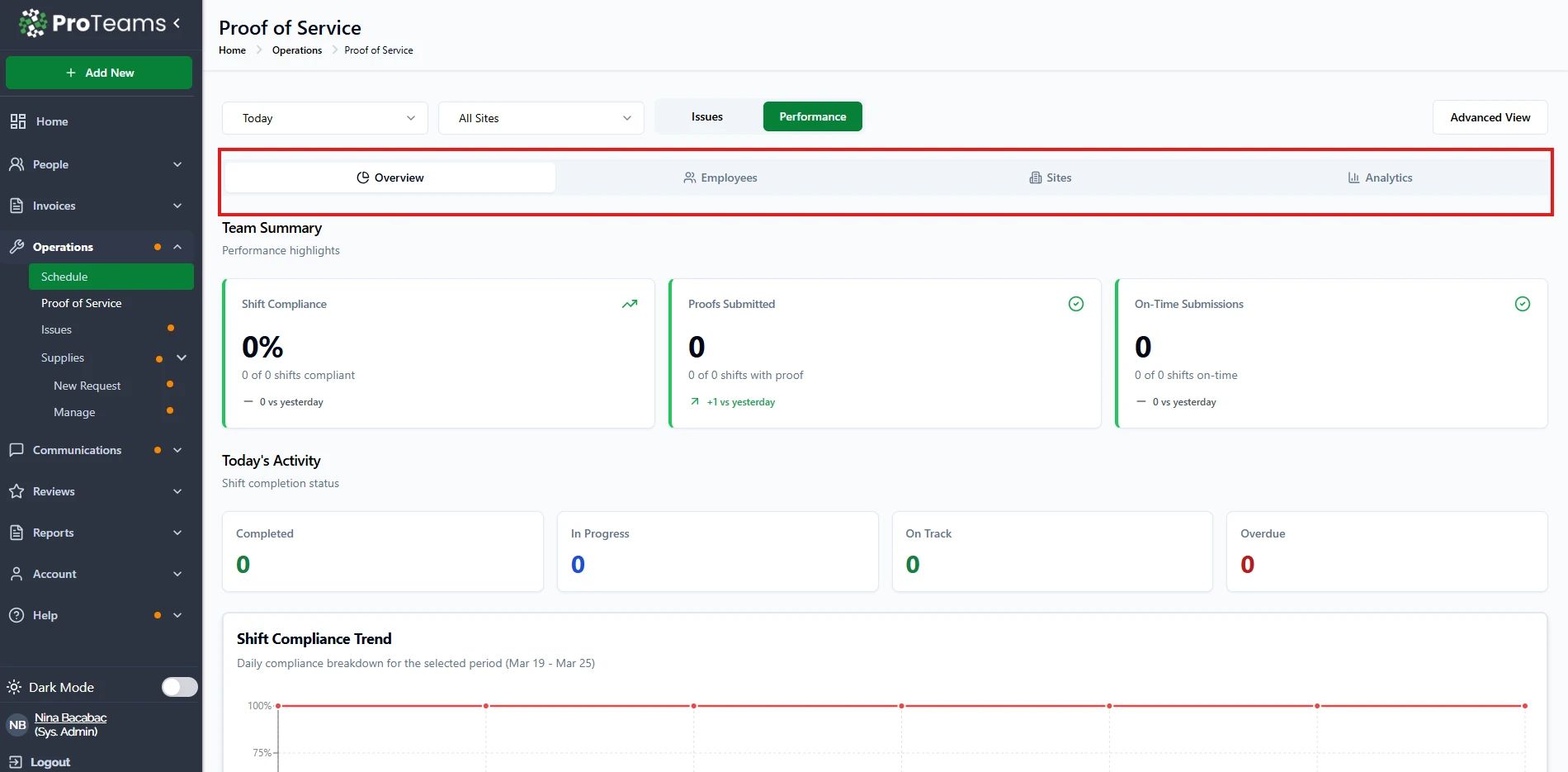Viewport: 1568px width, 772px height.
Task: Toggle the Dark Mode switch
Action: pos(179,687)
